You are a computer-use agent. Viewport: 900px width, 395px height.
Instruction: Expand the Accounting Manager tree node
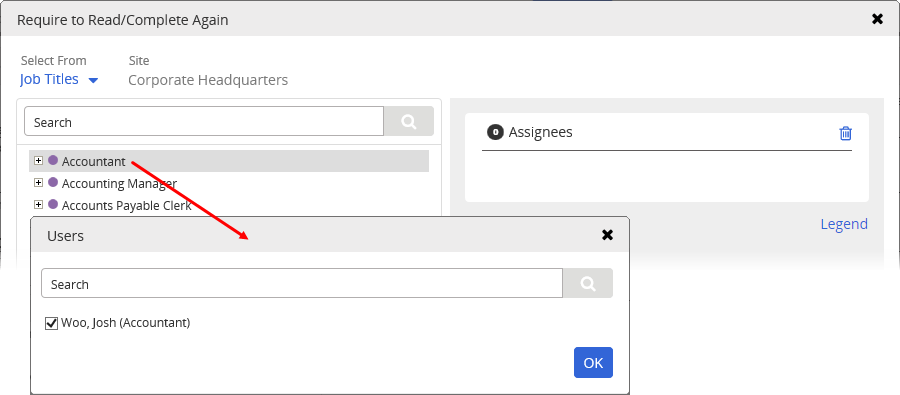coord(38,183)
